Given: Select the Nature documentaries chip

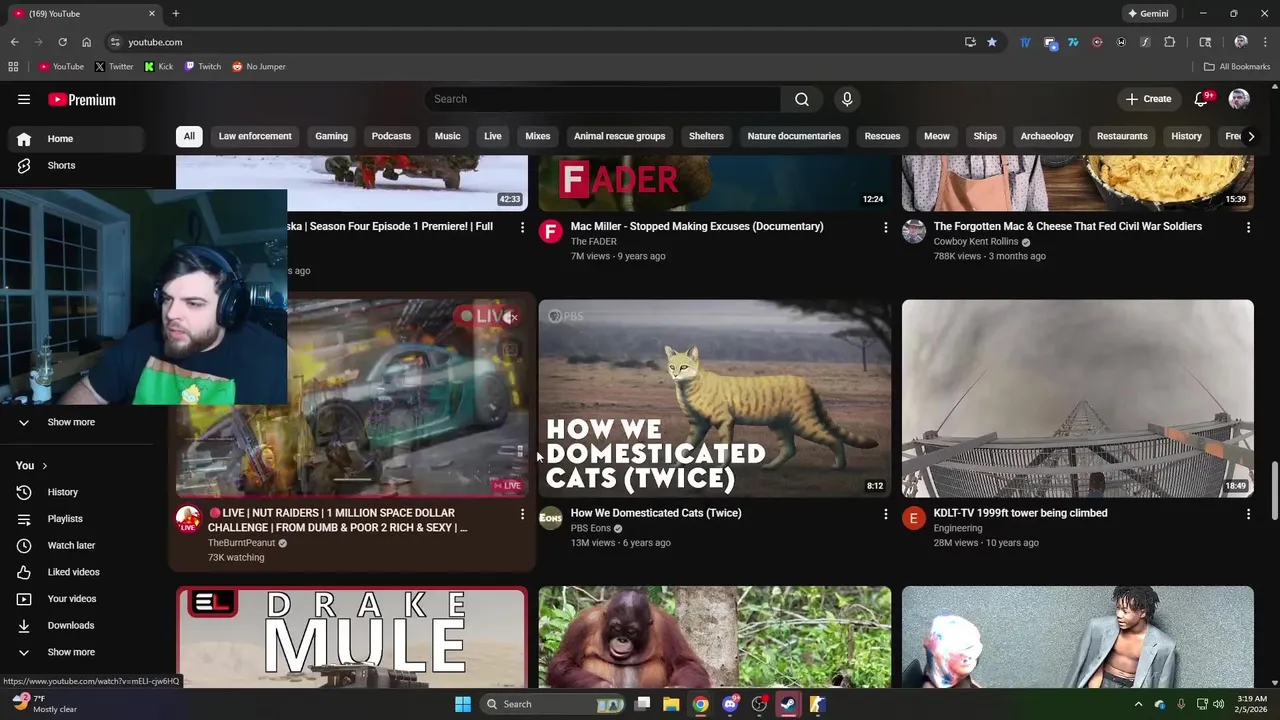Looking at the screenshot, I should (x=794, y=137).
